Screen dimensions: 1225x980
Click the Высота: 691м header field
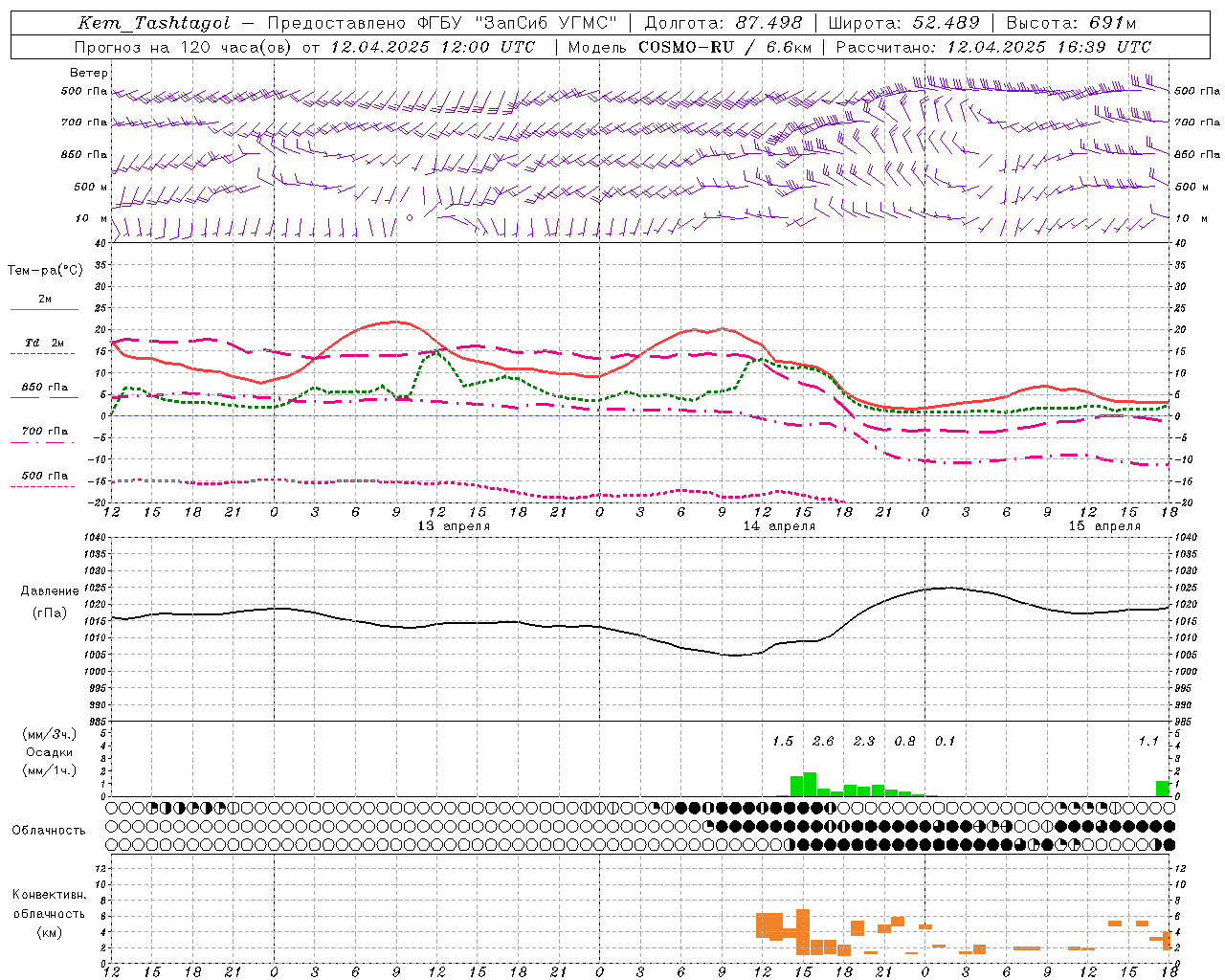click(x=1072, y=24)
